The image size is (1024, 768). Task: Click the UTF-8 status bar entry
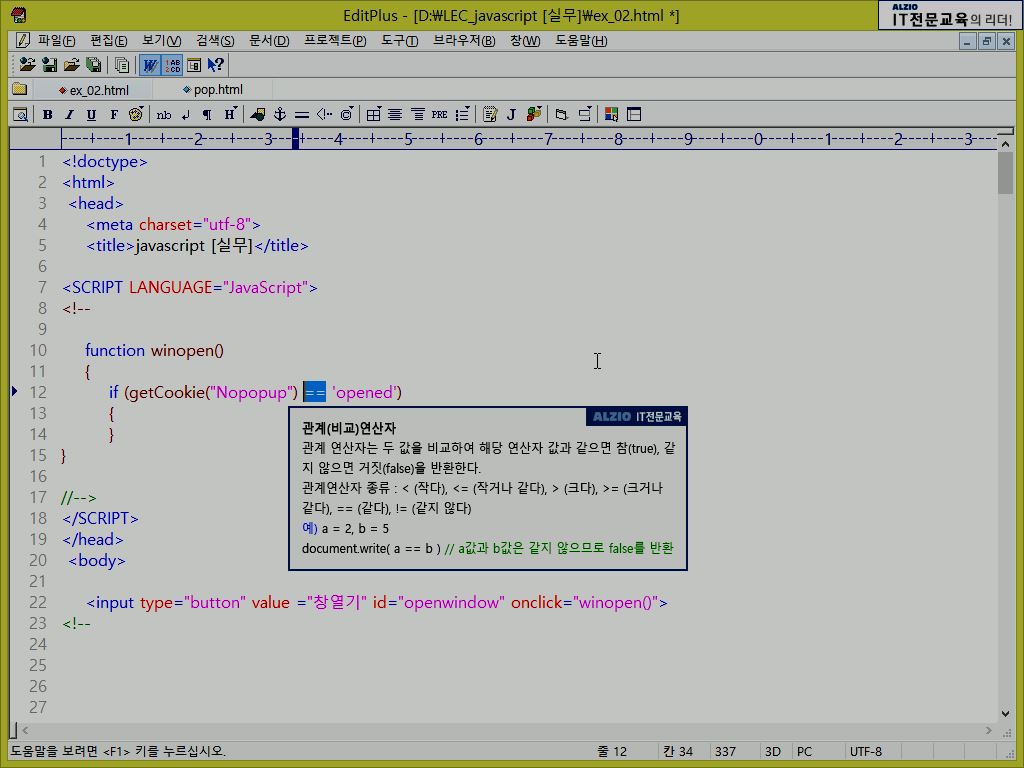(865, 752)
